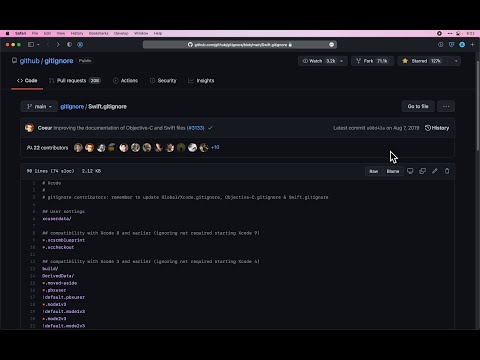480x360 pixels.
Task: Focus the Safari address bar
Action: [240, 44]
